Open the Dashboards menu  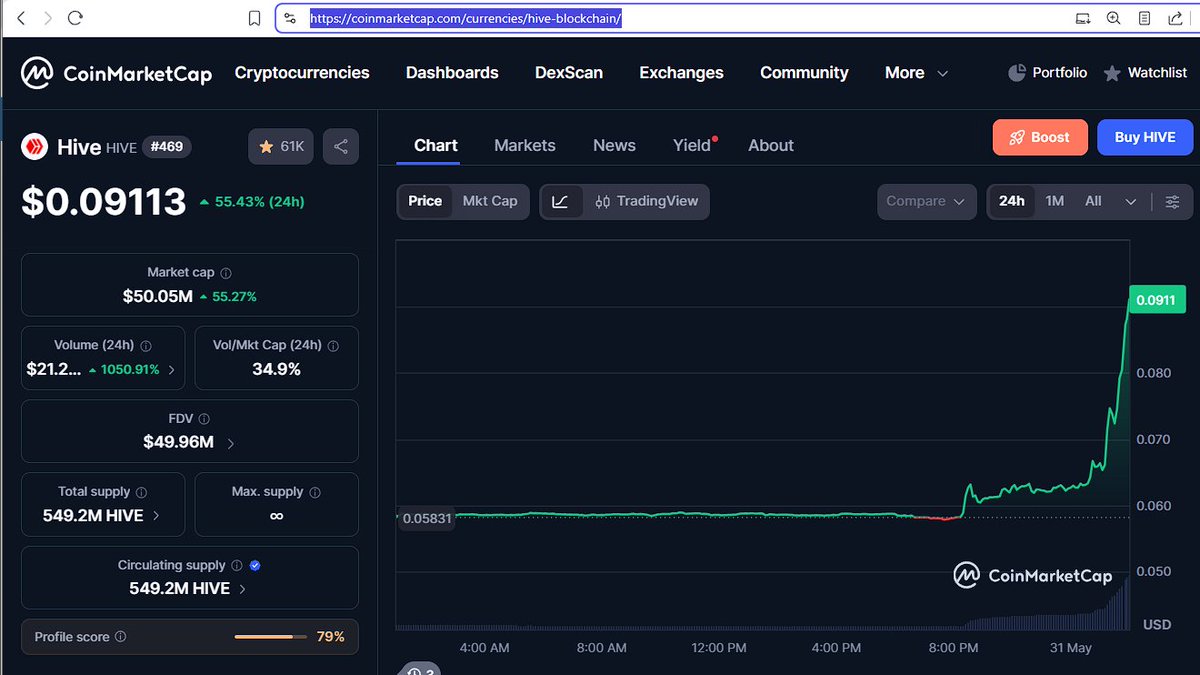(x=452, y=72)
